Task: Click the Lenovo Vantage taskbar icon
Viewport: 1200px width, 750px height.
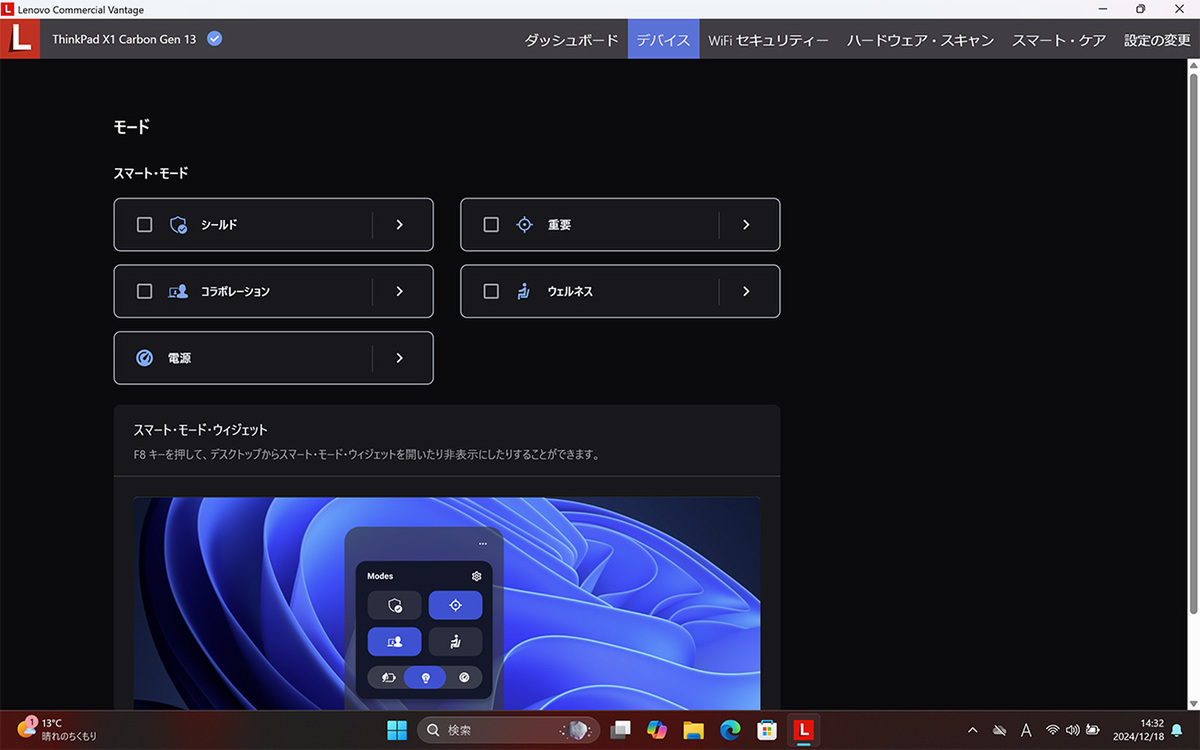Action: [x=803, y=730]
